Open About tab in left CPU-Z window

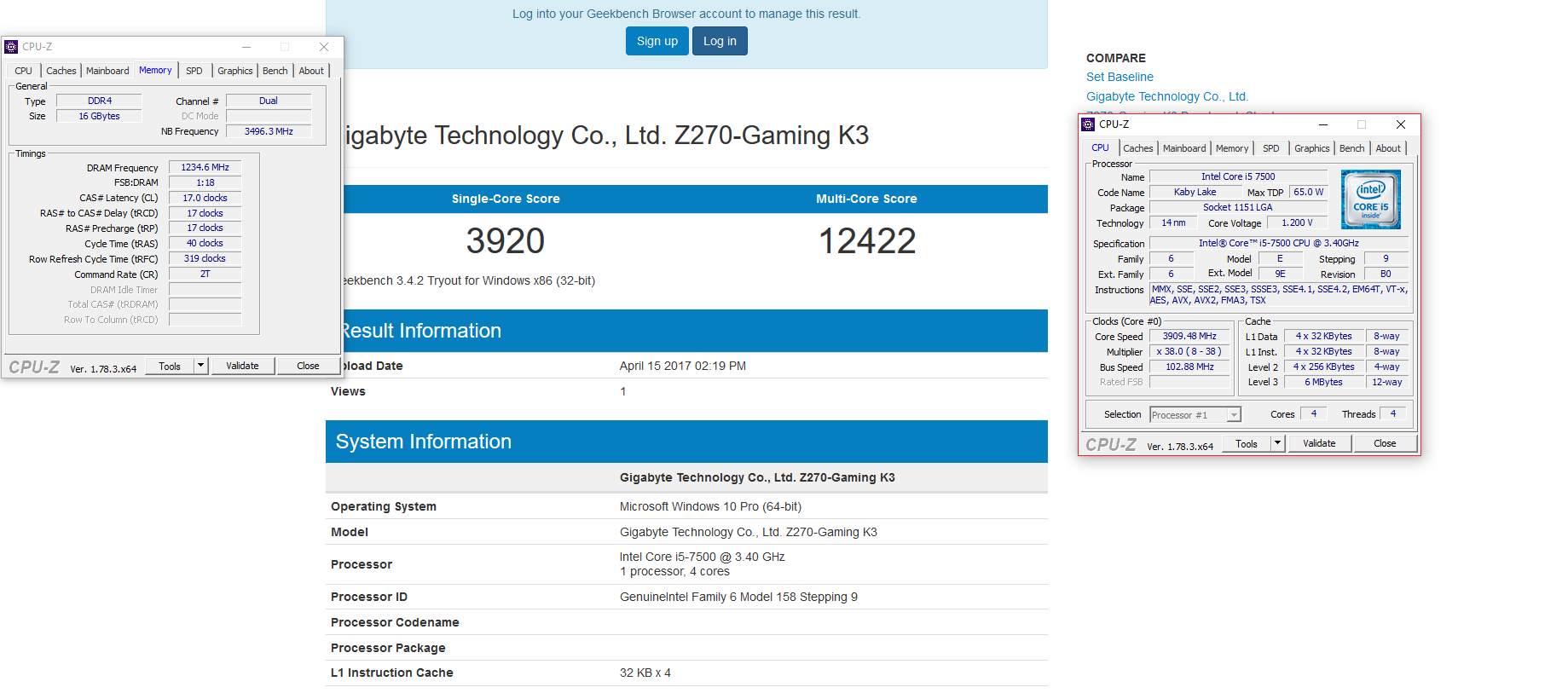point(311,71)
